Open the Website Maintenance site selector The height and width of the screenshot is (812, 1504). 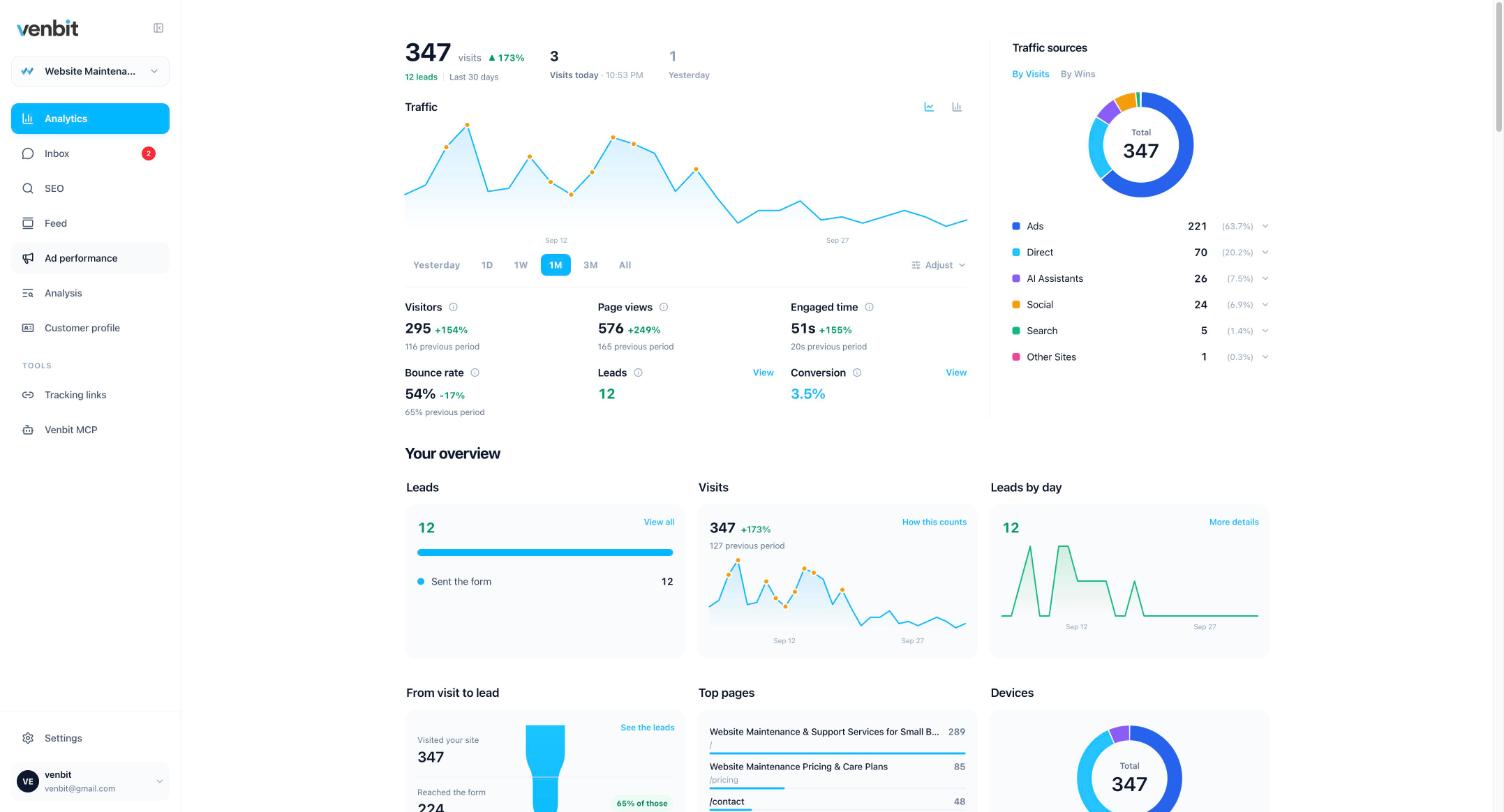[x=90, y=72]
